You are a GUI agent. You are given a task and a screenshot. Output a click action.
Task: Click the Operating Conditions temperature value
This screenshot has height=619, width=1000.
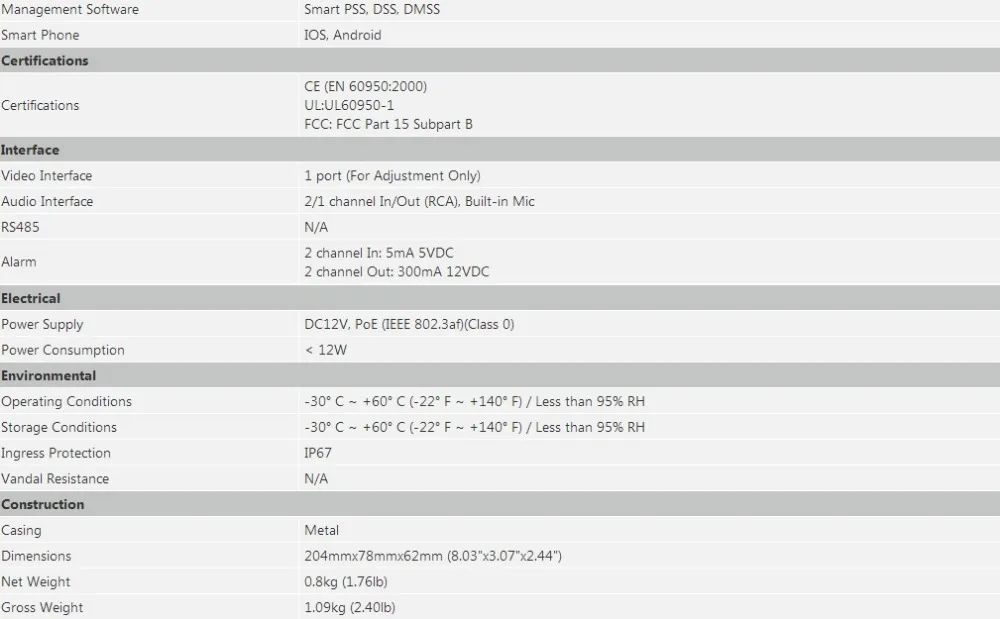[474, 402]
